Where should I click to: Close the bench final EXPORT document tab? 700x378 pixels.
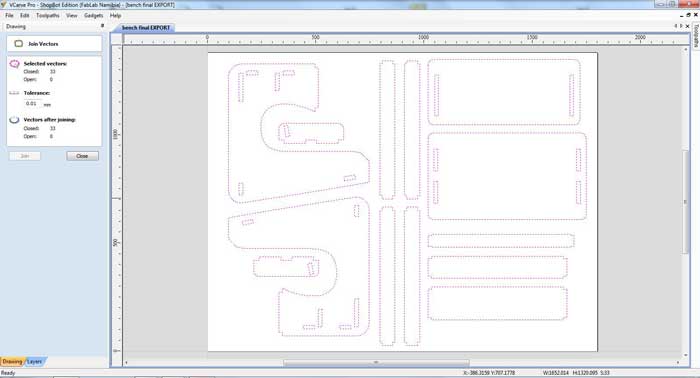click(x=688, y=26)
